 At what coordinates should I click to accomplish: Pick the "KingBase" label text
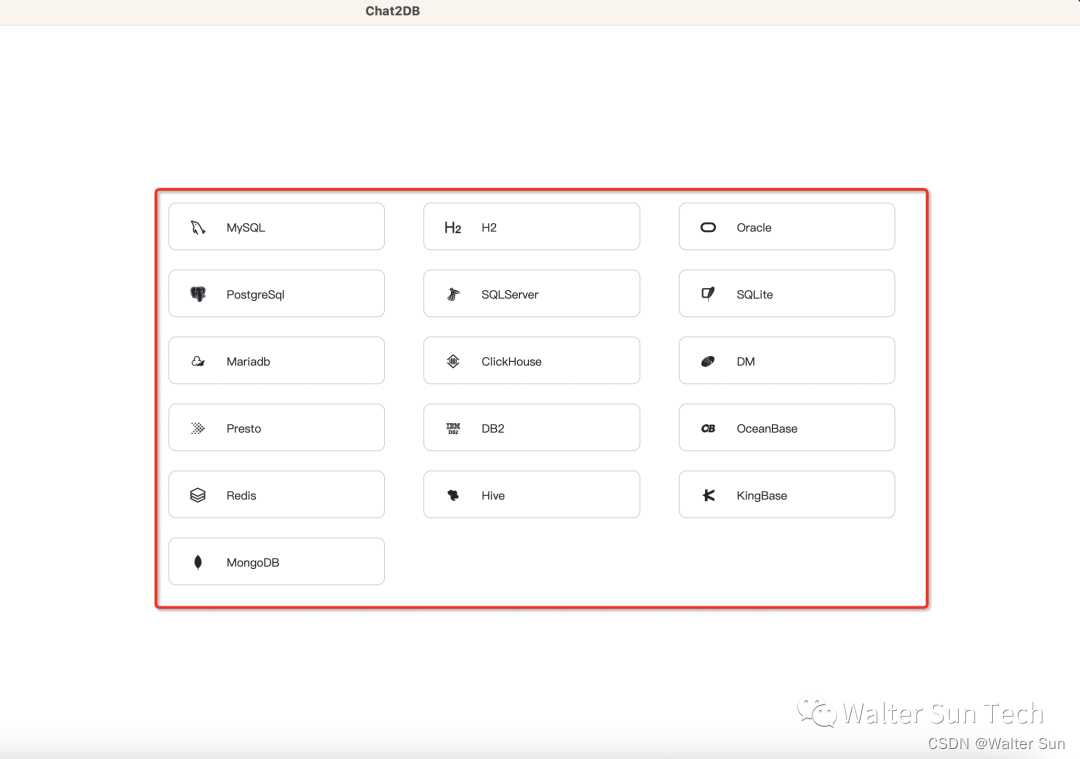(762, 496)
